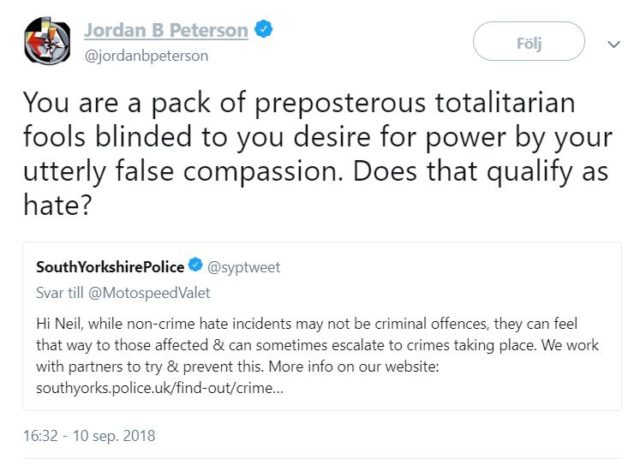Click Jordan B Peterson's profile avatar
The height and width of the screenshot is (459, 640).
[44, 43]
